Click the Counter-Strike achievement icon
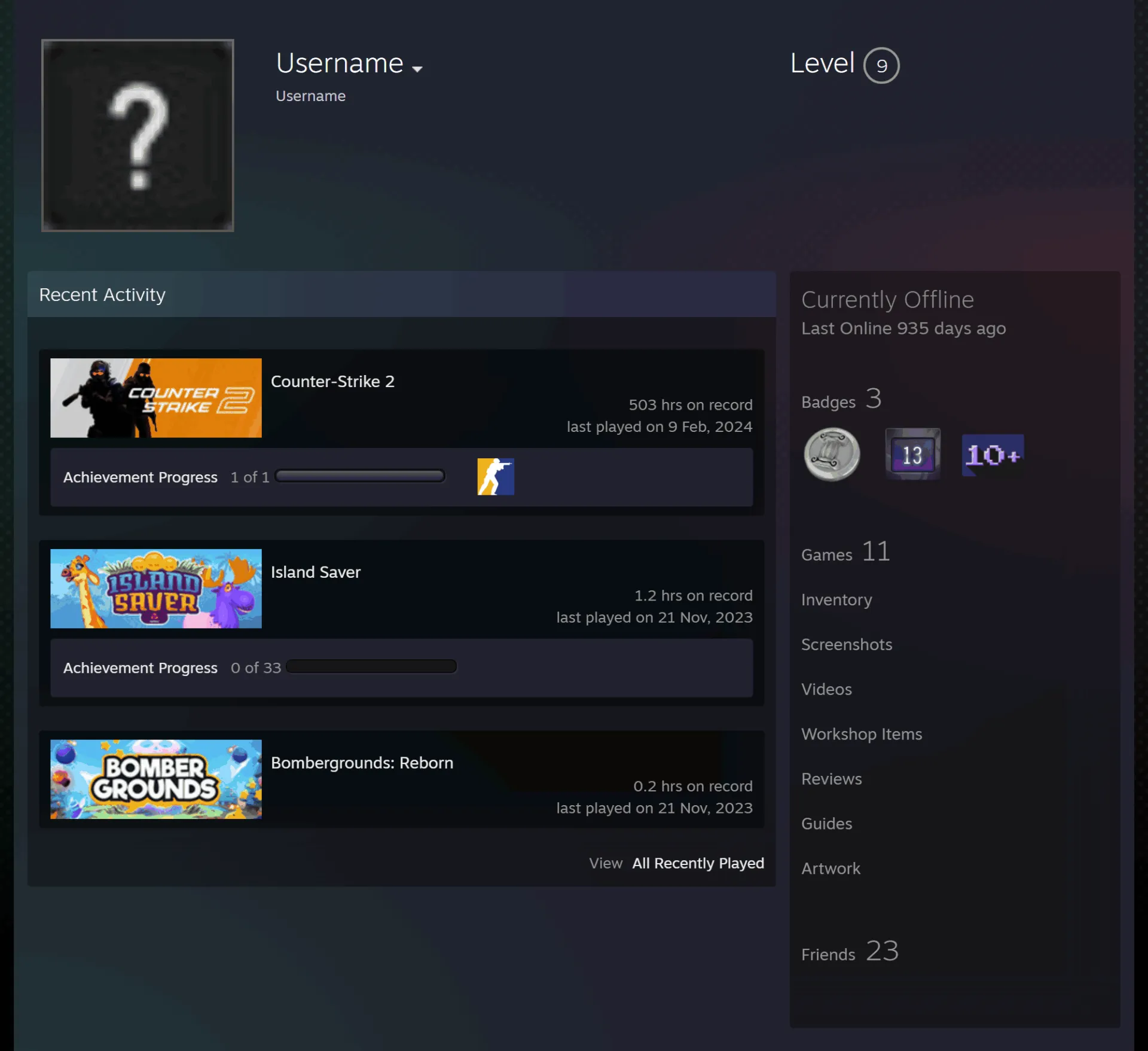Viewport: 1148px width, 1051px height. (x=496, y=477)
